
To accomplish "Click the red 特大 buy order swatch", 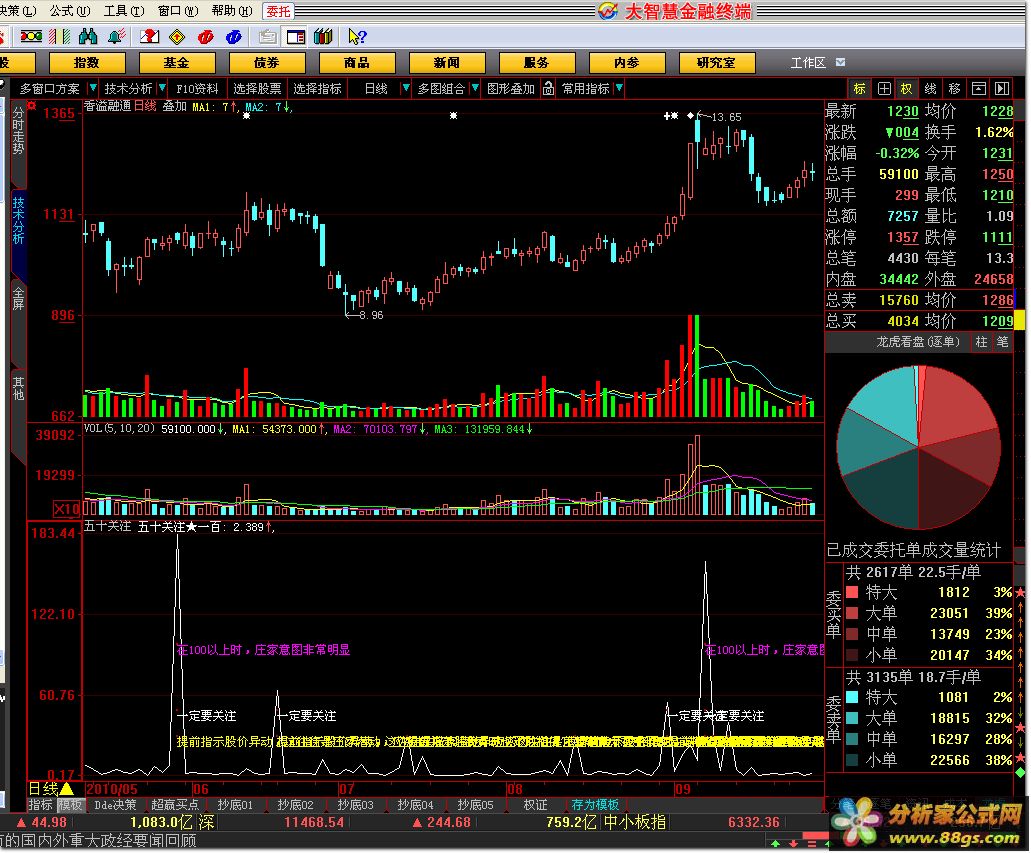I will point(852,593).
